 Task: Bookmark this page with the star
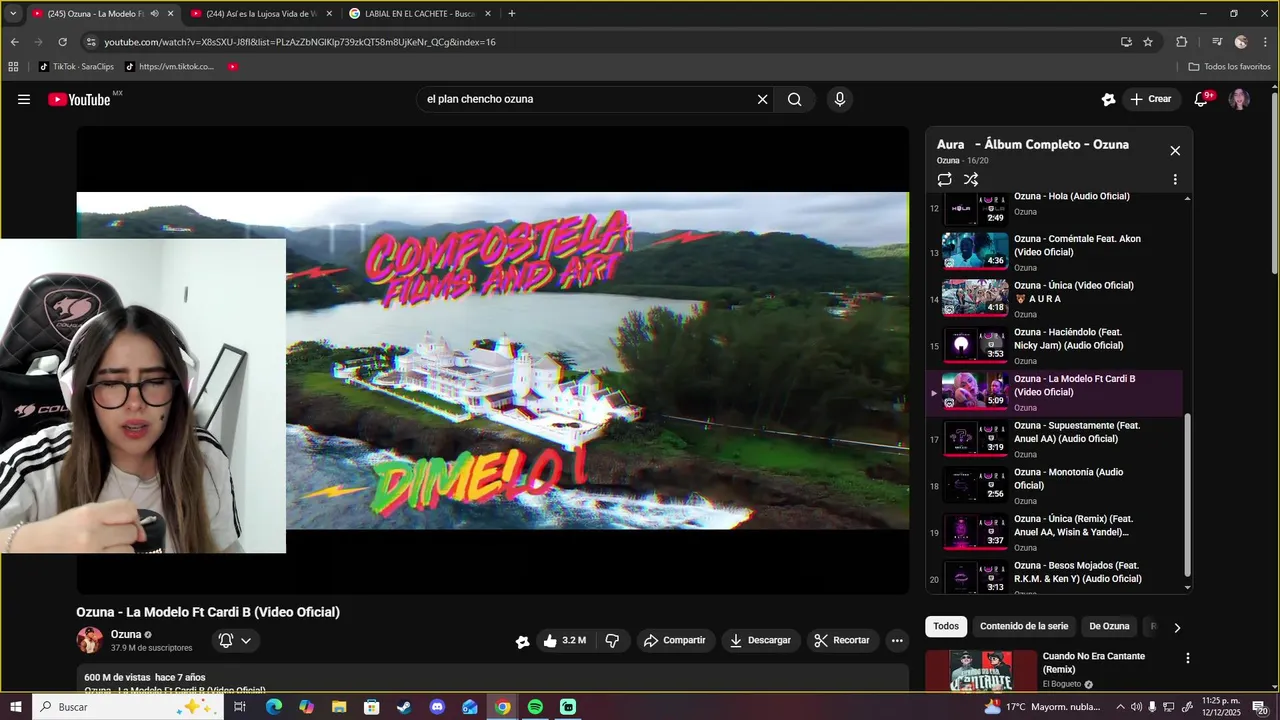[x=1148, y=42]
